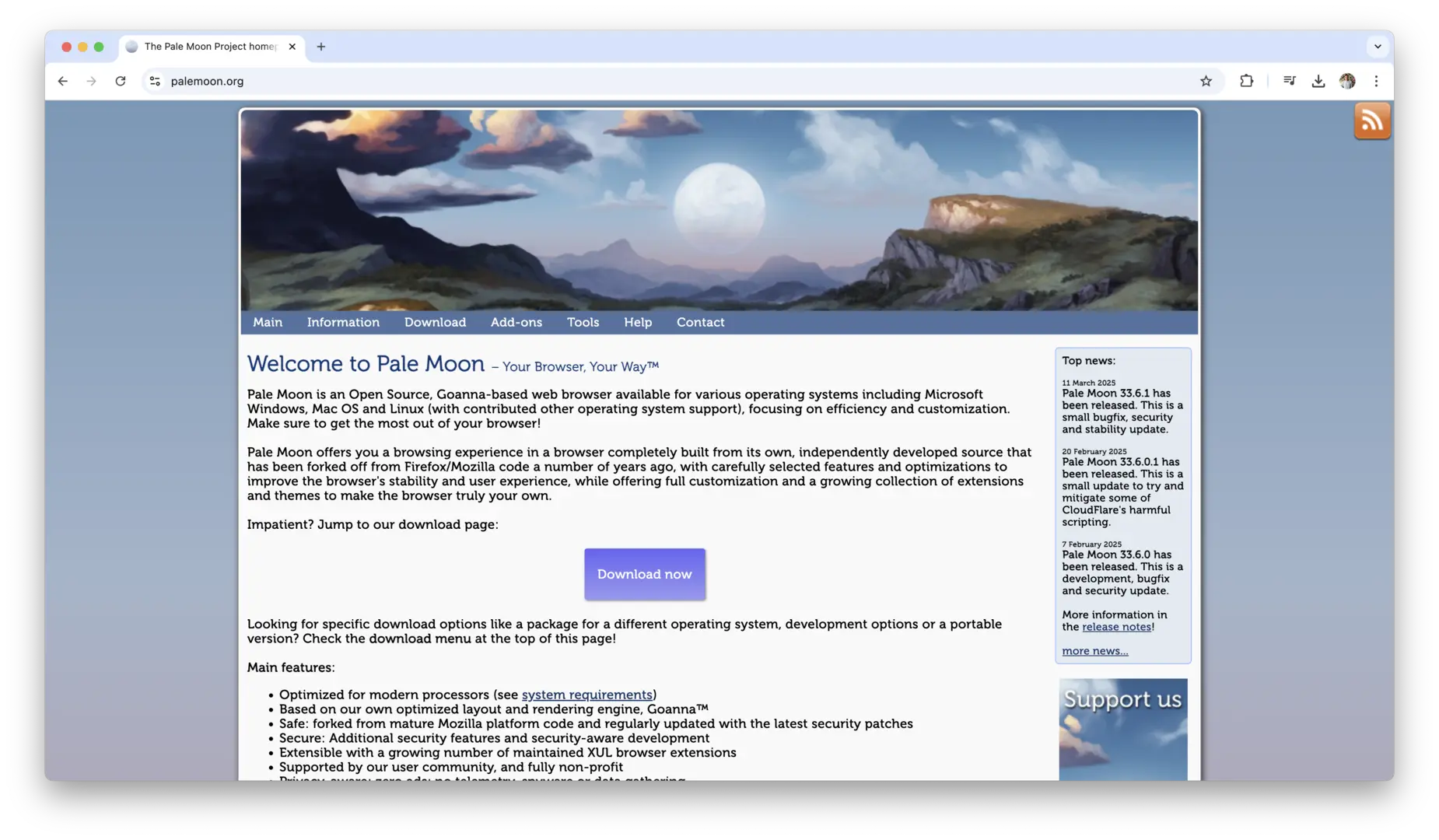Click the 7 February 2025 news date
1439x840 pixels.
point(1091,544)
